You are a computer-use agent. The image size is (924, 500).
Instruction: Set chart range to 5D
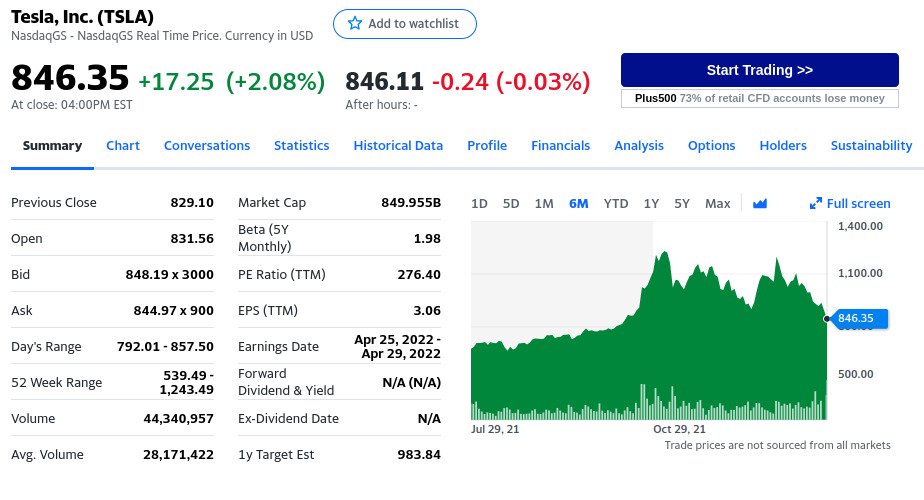pyautogui.click(x=511, y=203)
